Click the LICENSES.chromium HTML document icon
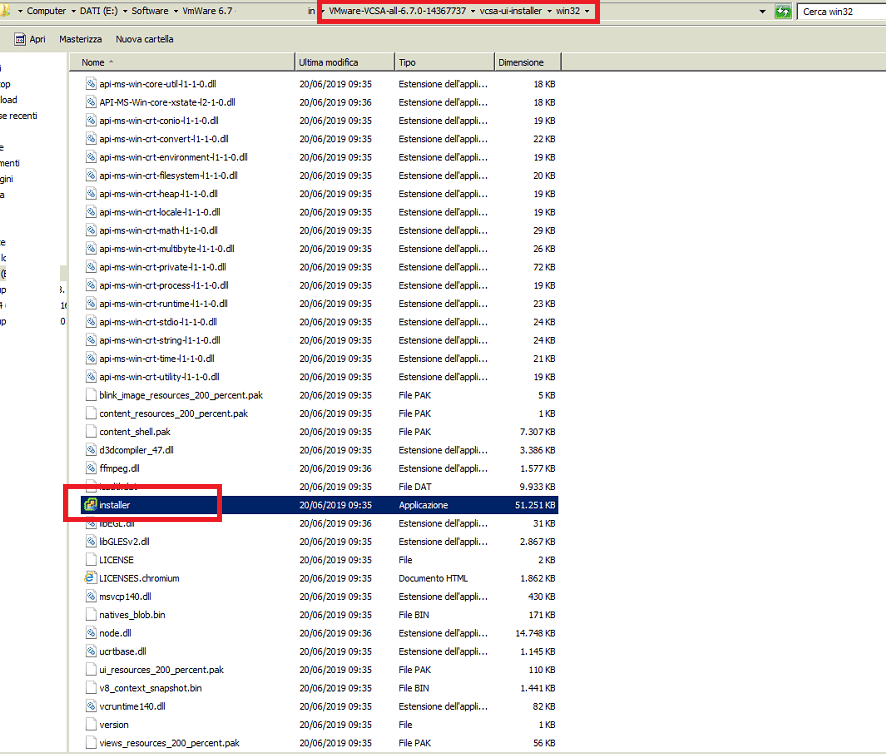 coord(90,578)
